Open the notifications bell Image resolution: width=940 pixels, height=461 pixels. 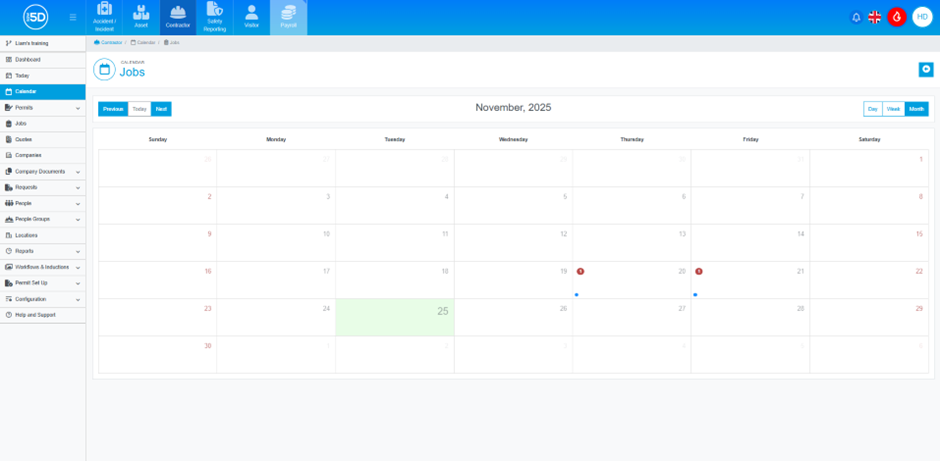pyautogui.click(x=856, y=17)
